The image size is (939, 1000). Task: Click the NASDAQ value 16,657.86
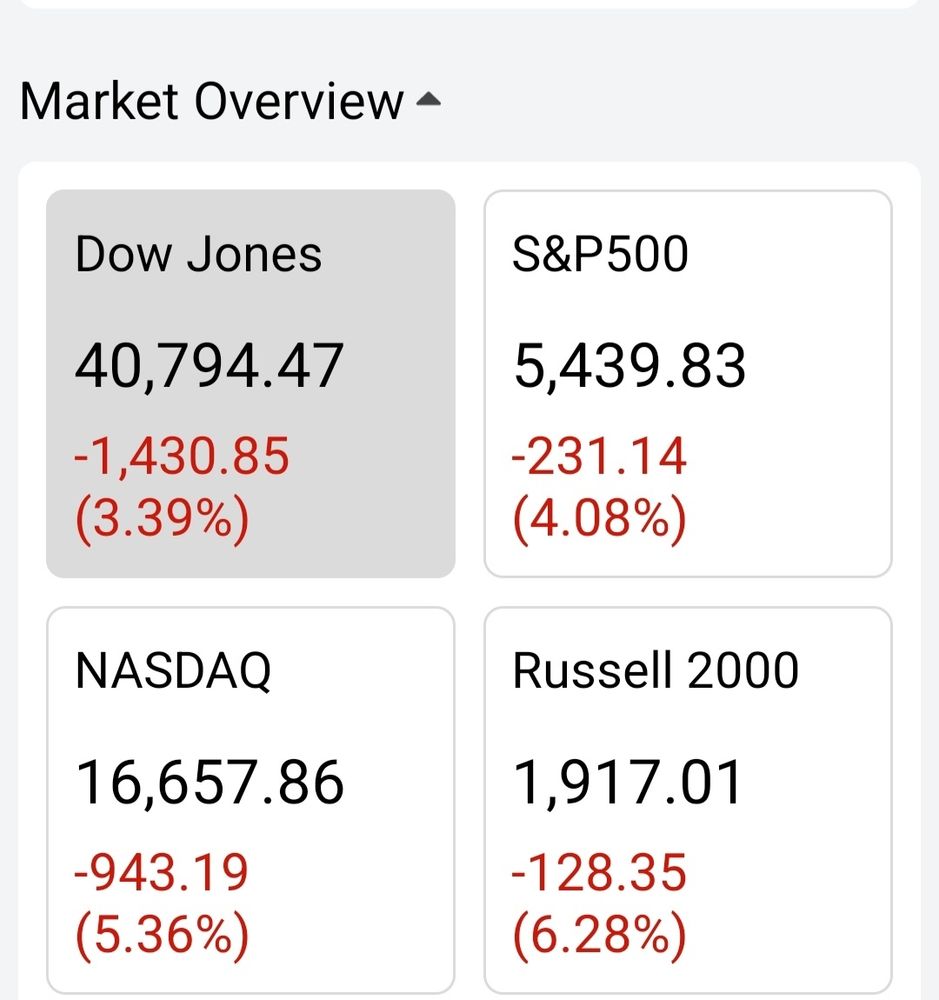tap(210, 783)
